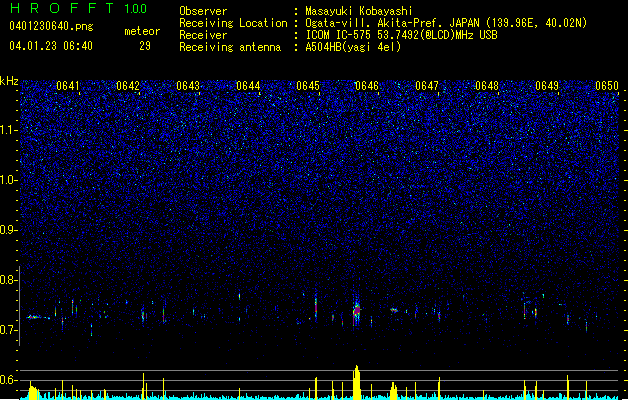Select the Ogata-vill. Akita-Pref. JAPAN location text
The height and width of the screenshot is (400, 629).
(x=446, y=23)
